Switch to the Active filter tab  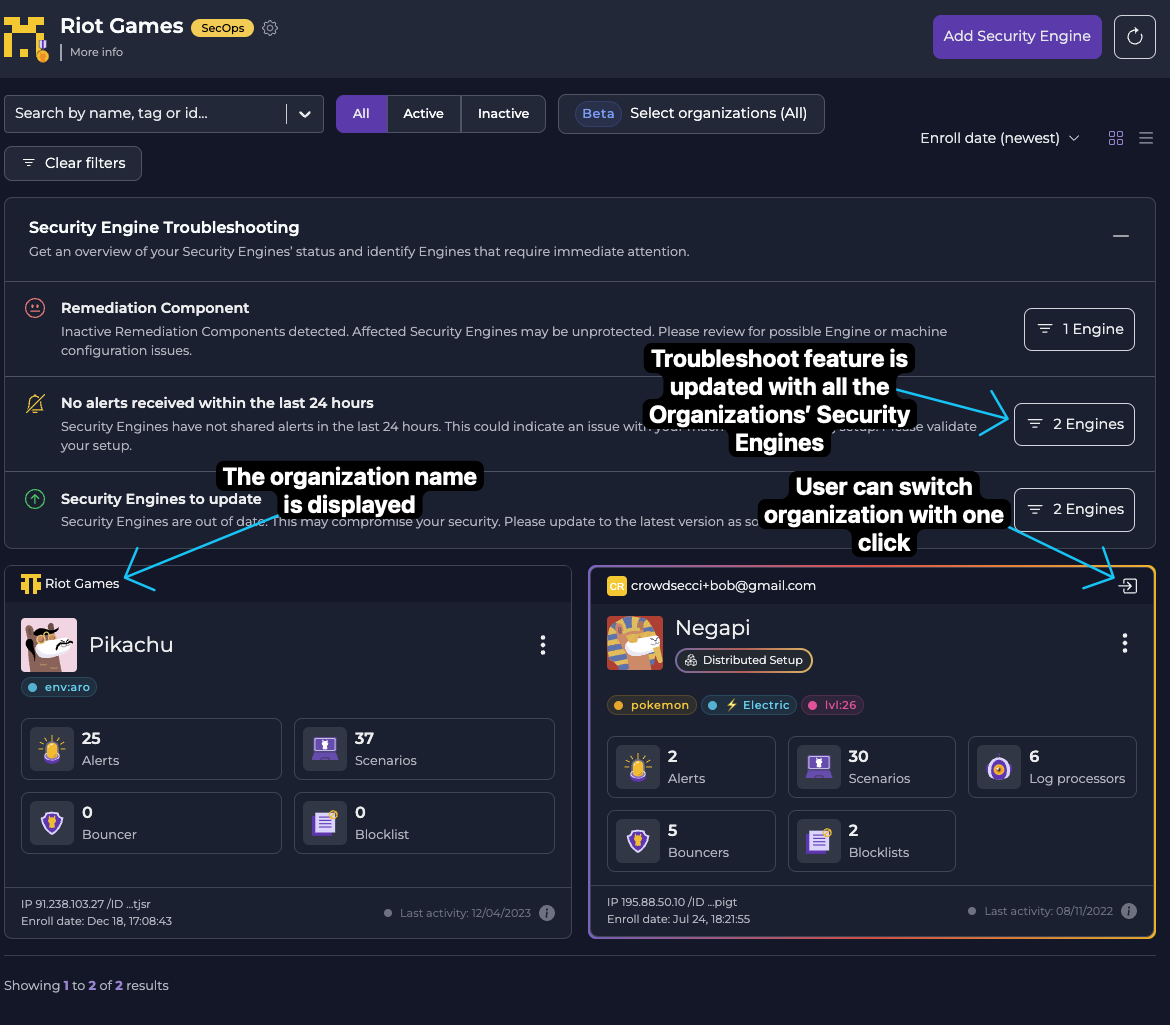[424, 114]
